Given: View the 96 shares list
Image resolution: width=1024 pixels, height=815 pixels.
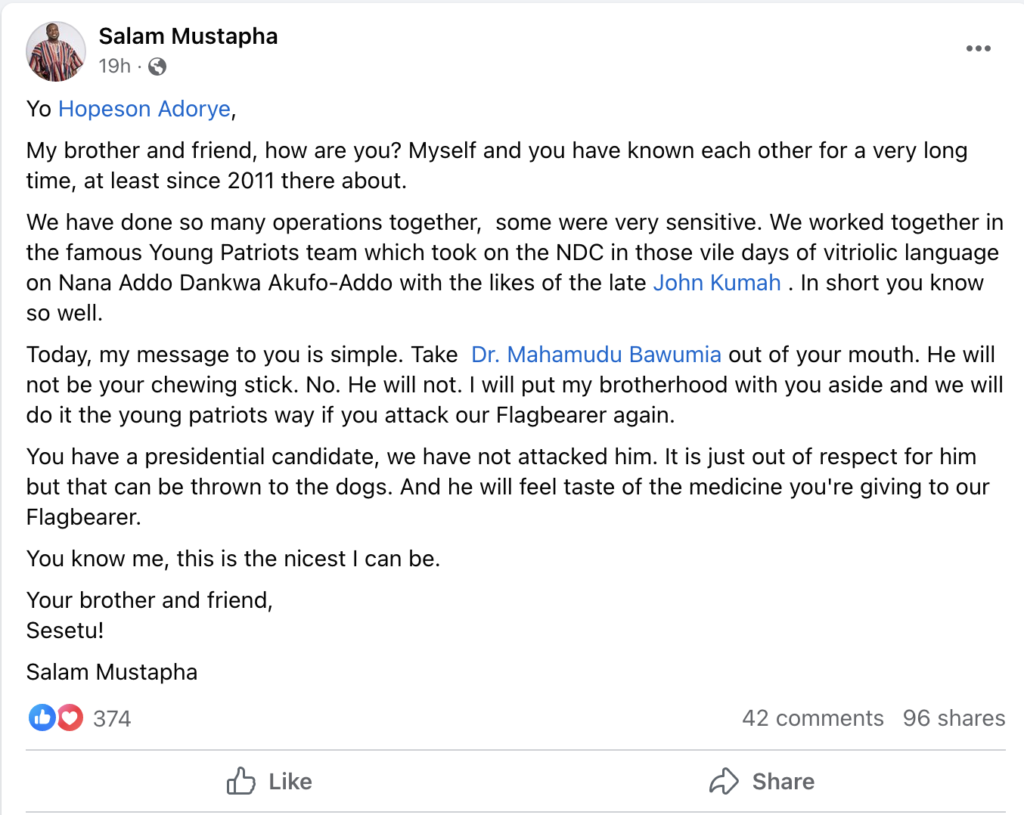Looking at the screenshot, I should click(953, 718).
